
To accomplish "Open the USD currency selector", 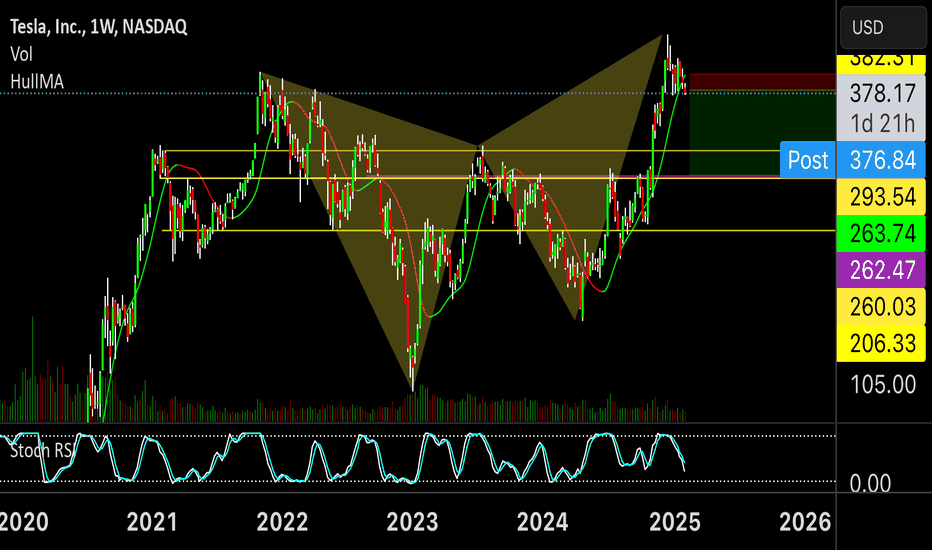I will [x=883, y=27].
